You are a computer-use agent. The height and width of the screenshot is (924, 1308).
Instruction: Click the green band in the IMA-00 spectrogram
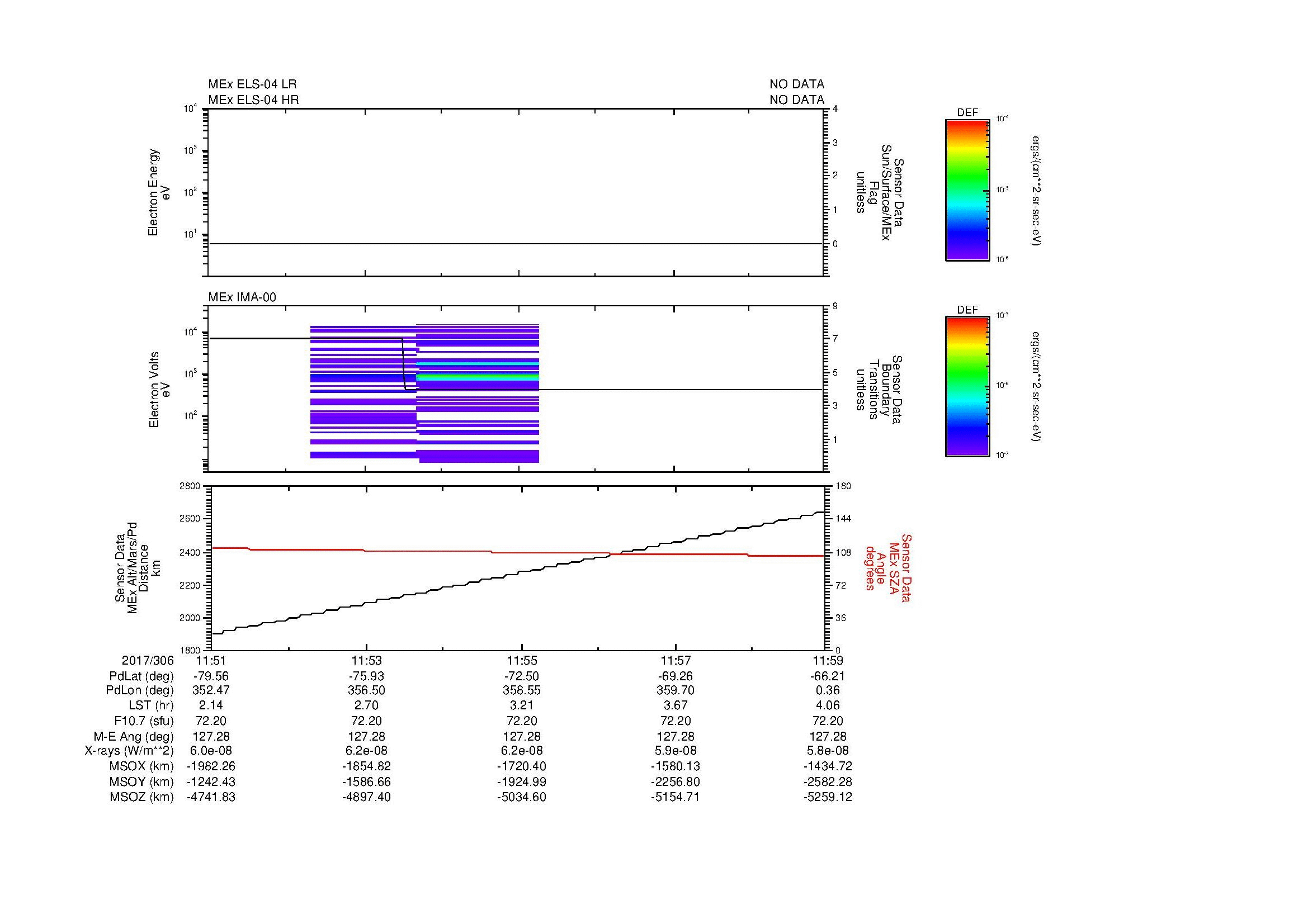[x=478, y=376]
